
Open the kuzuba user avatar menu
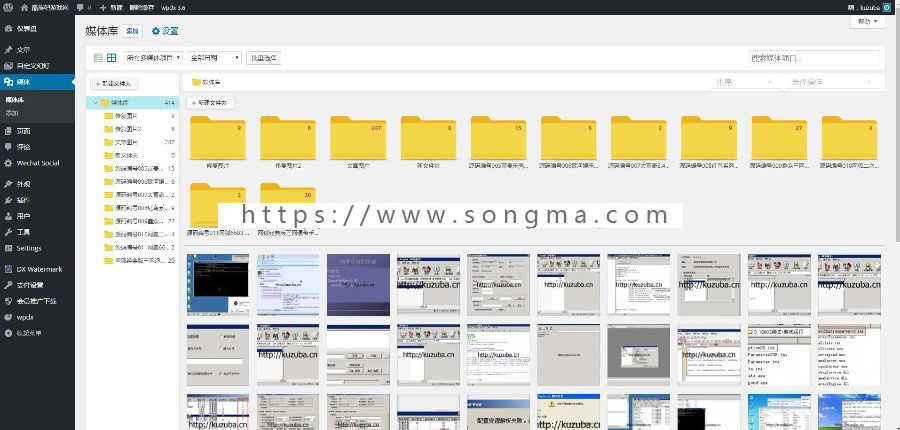[x=887, y=7]
